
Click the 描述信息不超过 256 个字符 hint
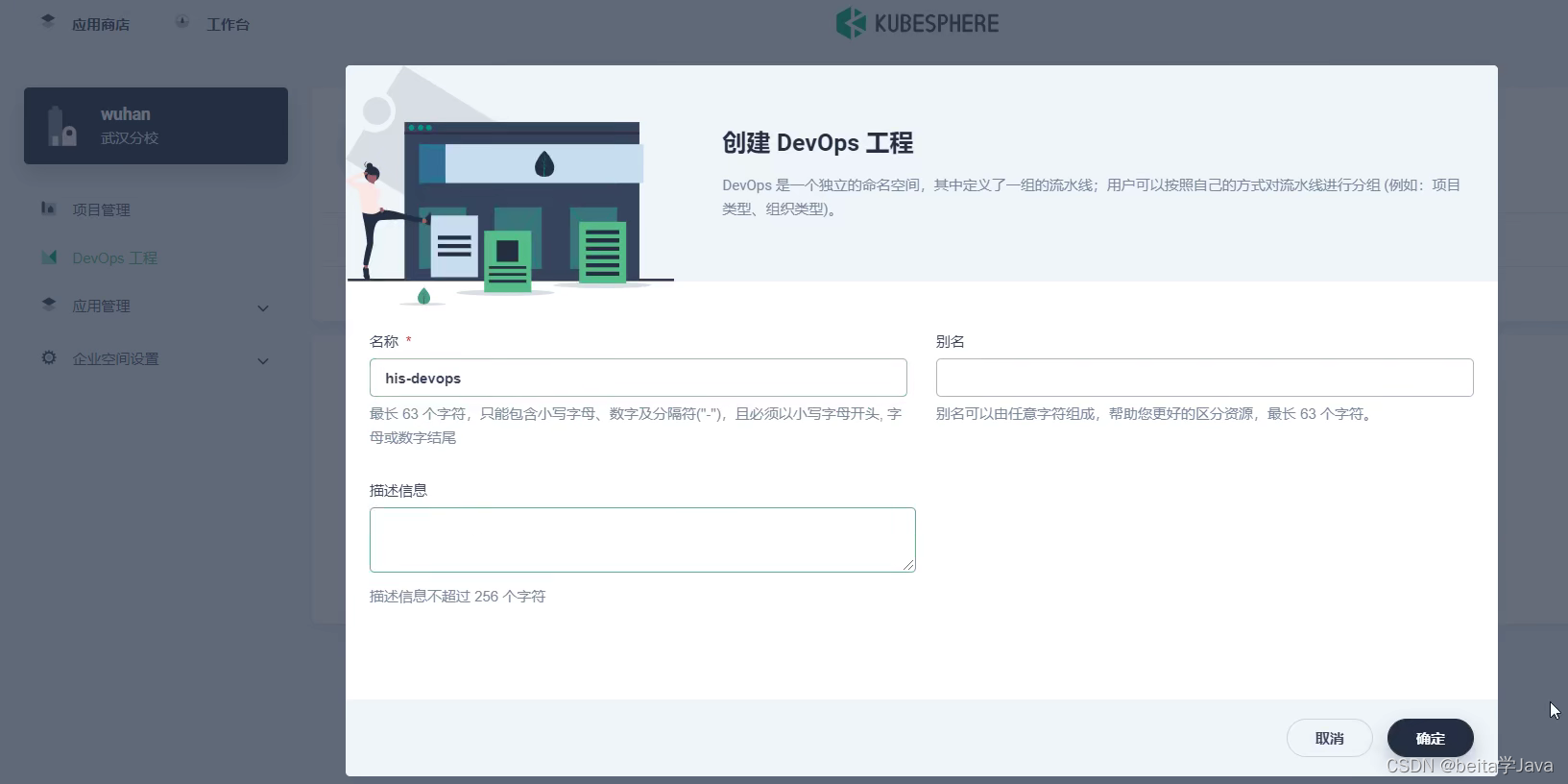457,596
